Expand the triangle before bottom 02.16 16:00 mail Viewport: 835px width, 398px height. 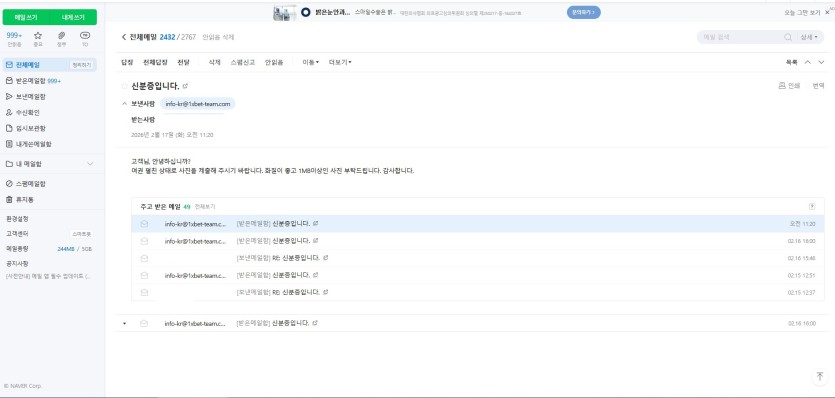(125, 323)
